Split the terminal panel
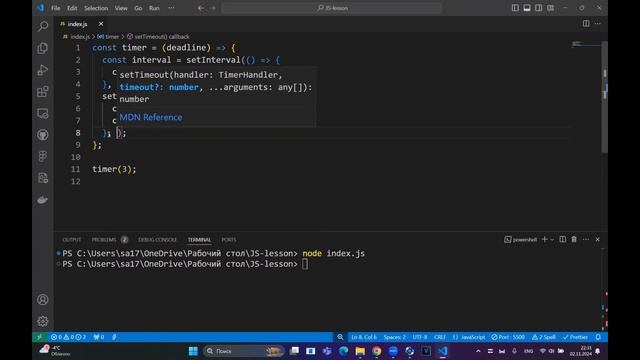 point(562,240)
